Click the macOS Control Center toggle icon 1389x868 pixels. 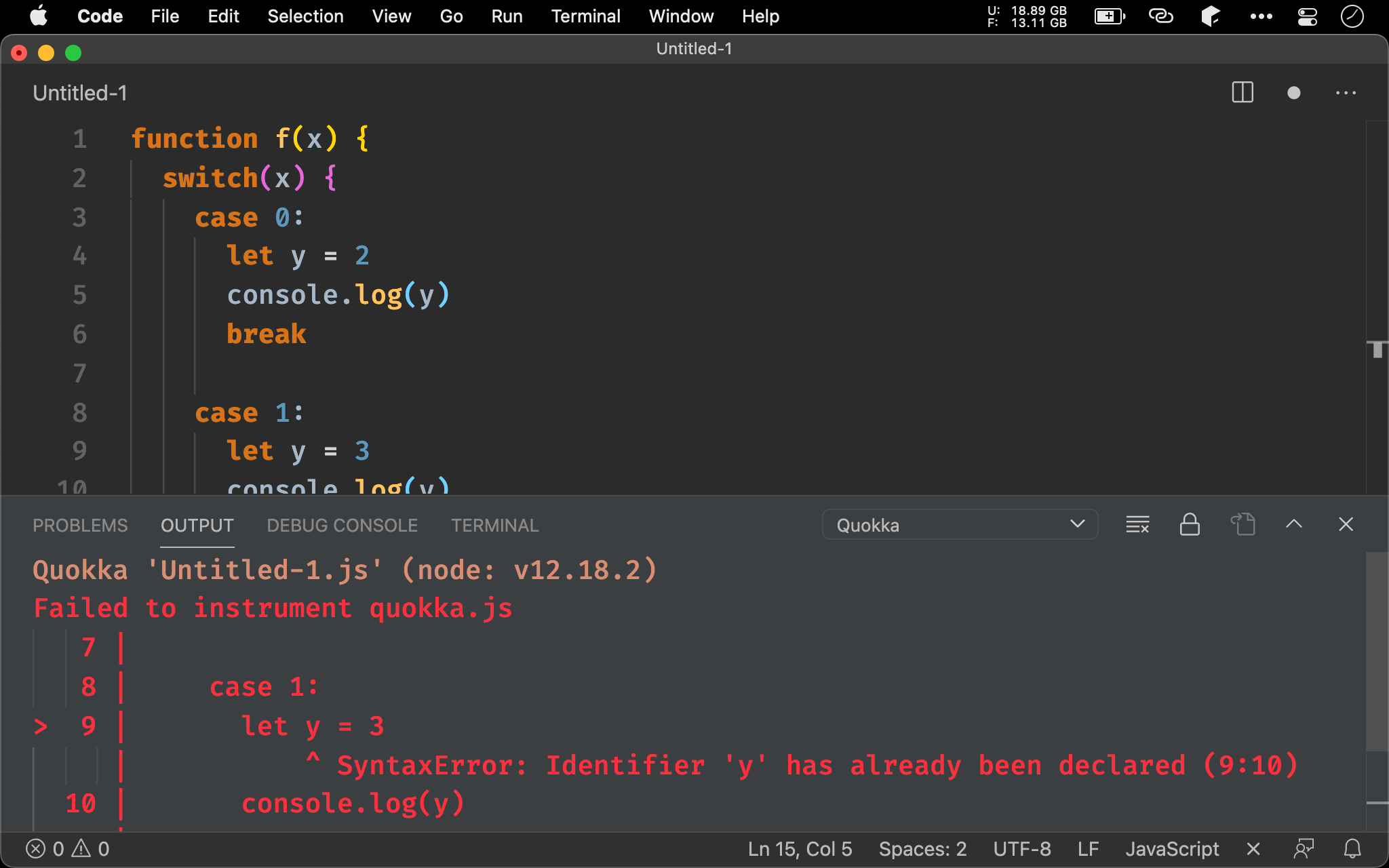pos(1307,16)
